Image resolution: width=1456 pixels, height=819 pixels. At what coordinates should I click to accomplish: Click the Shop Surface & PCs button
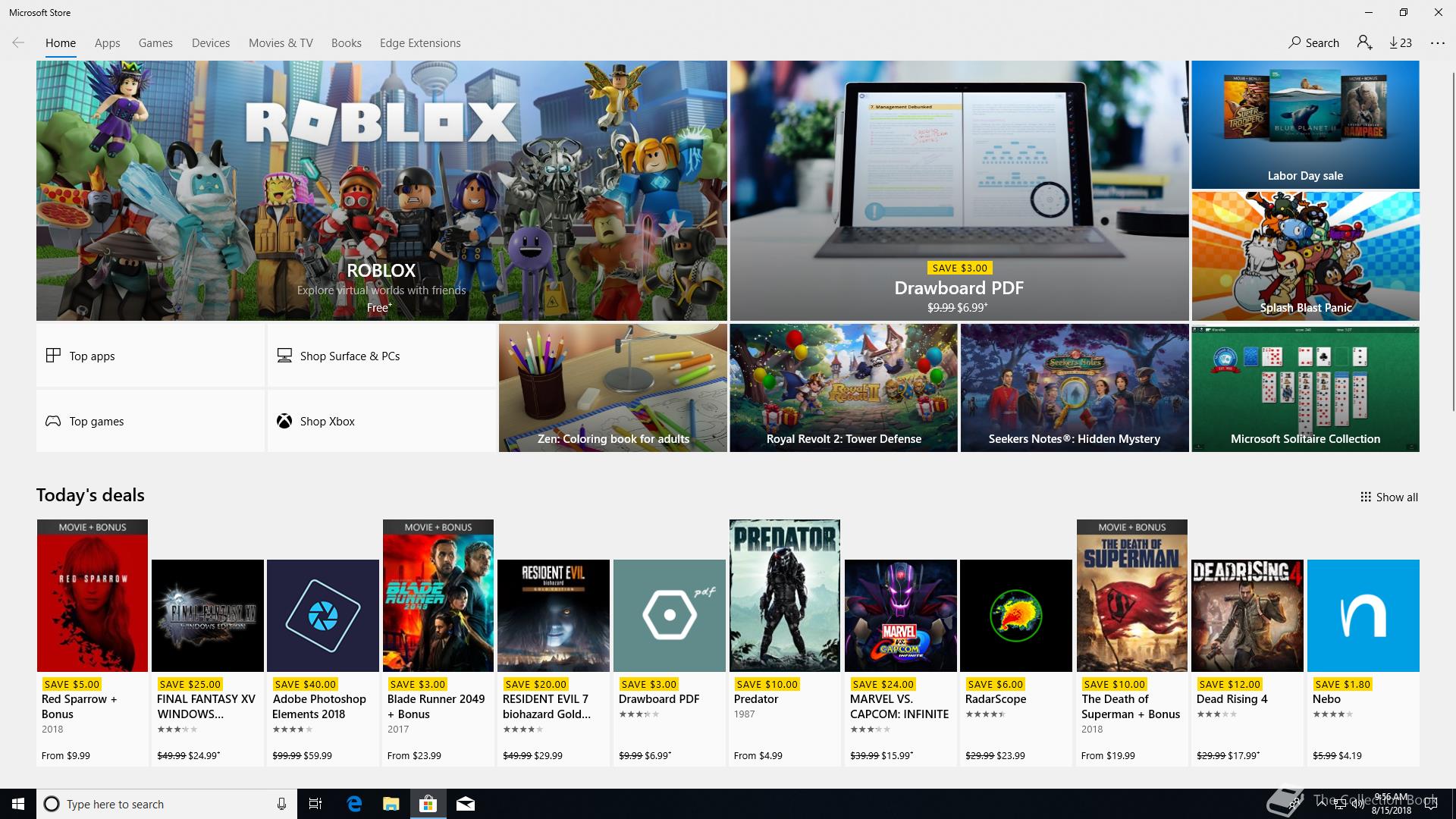point(381,356)
